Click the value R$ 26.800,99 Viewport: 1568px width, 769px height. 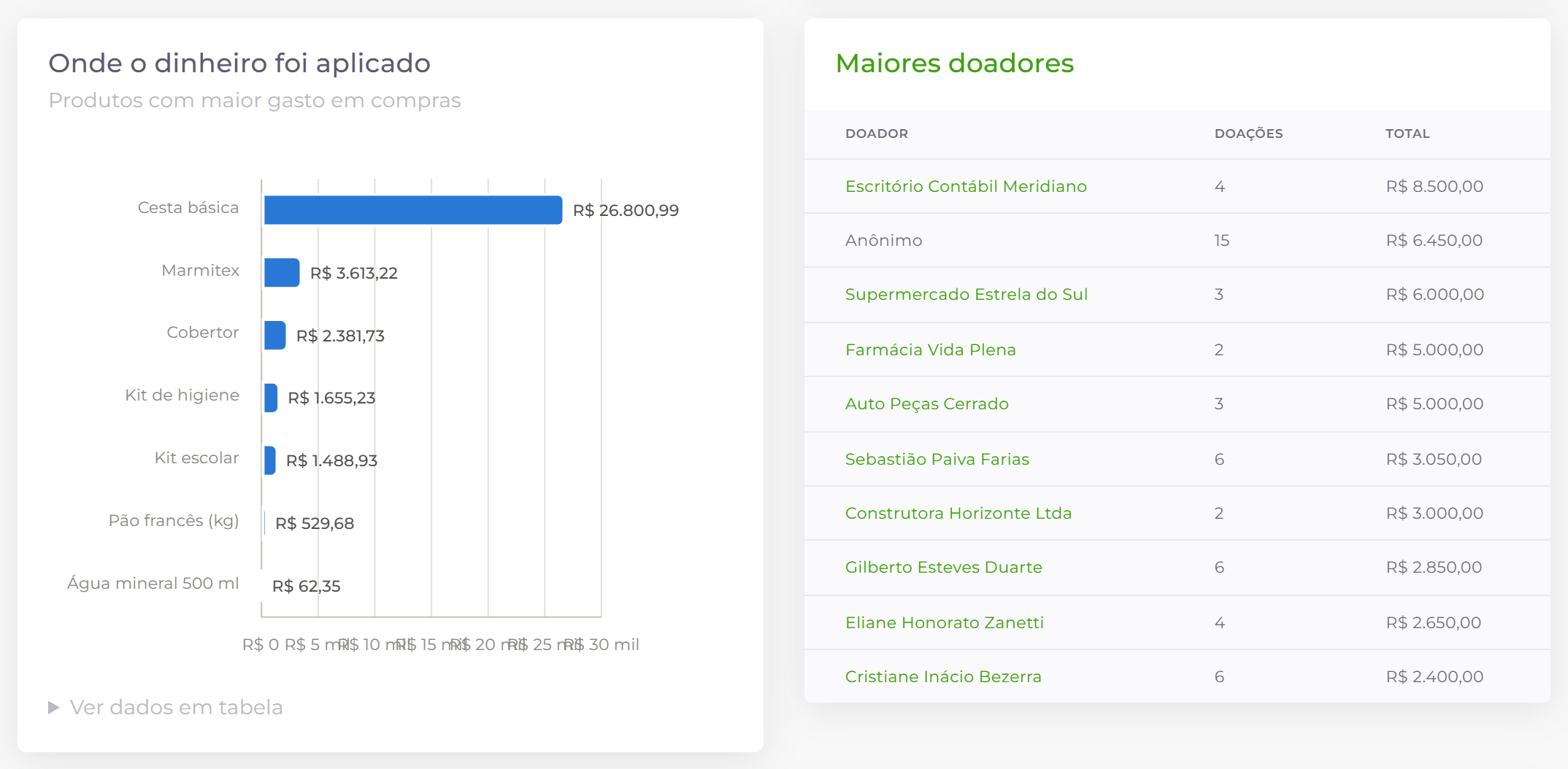point(626,210)
